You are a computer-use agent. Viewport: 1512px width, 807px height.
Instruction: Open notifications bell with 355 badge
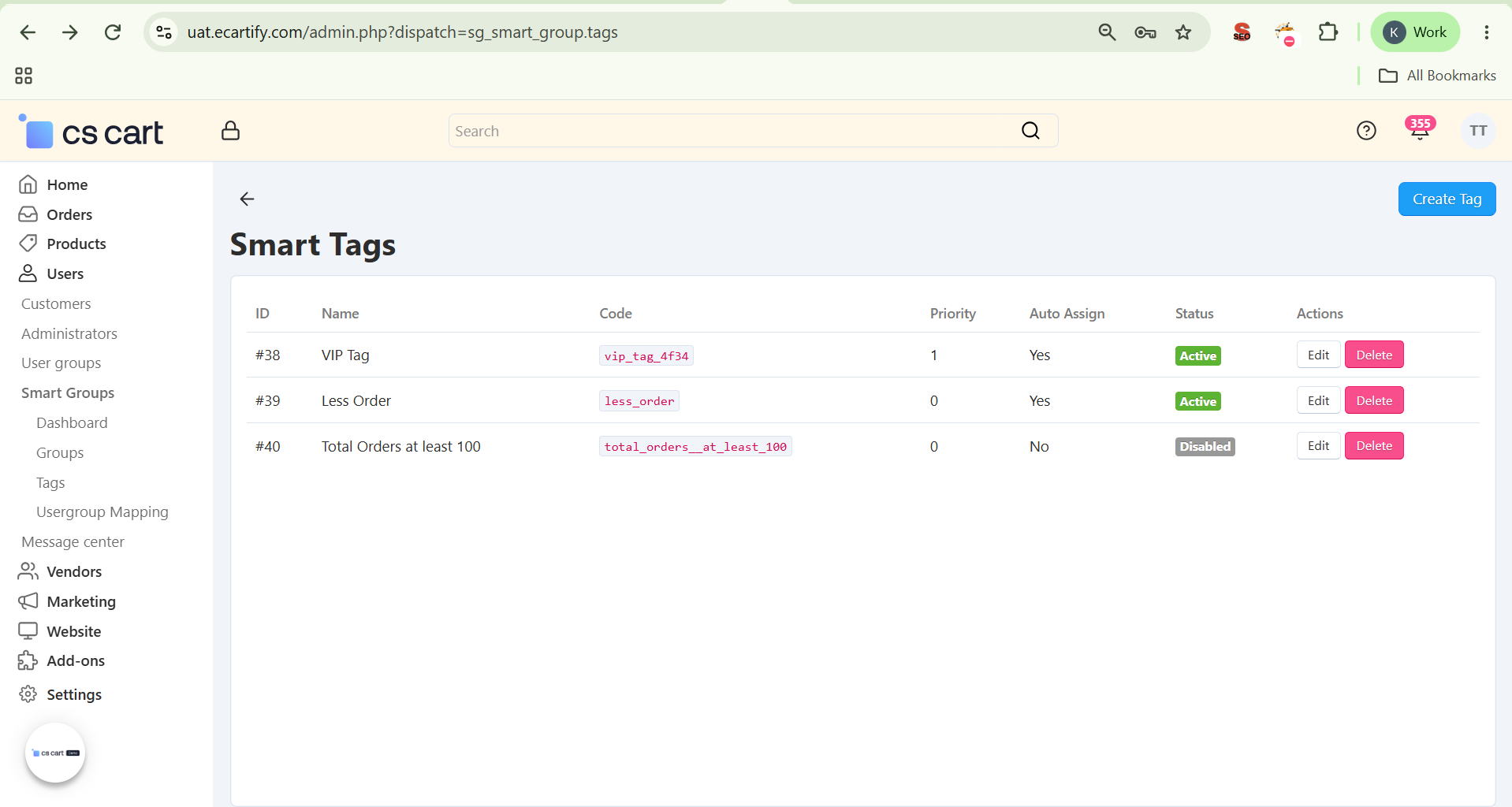(x=1420, y=128)
